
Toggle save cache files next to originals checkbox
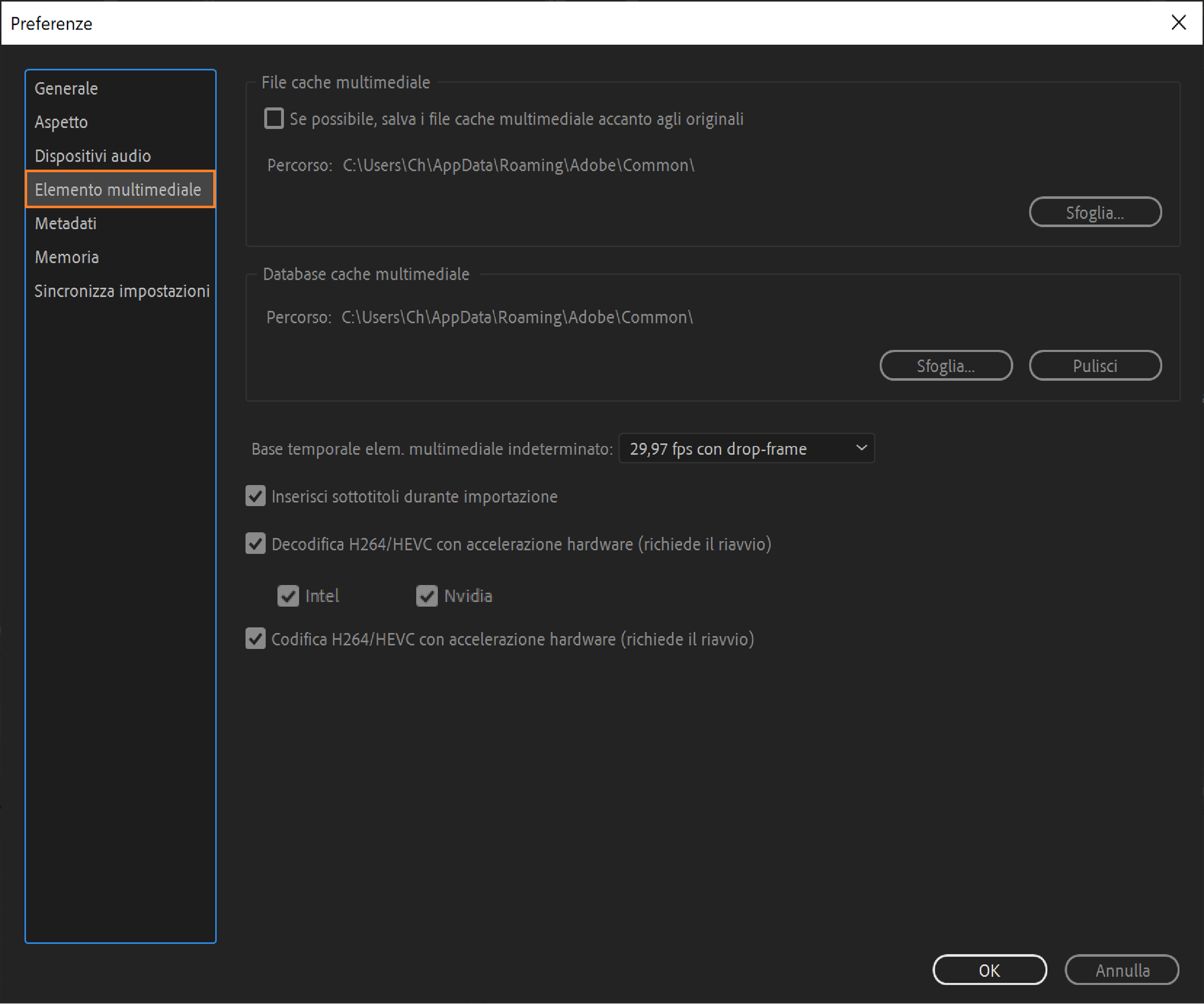coord(273,119)
